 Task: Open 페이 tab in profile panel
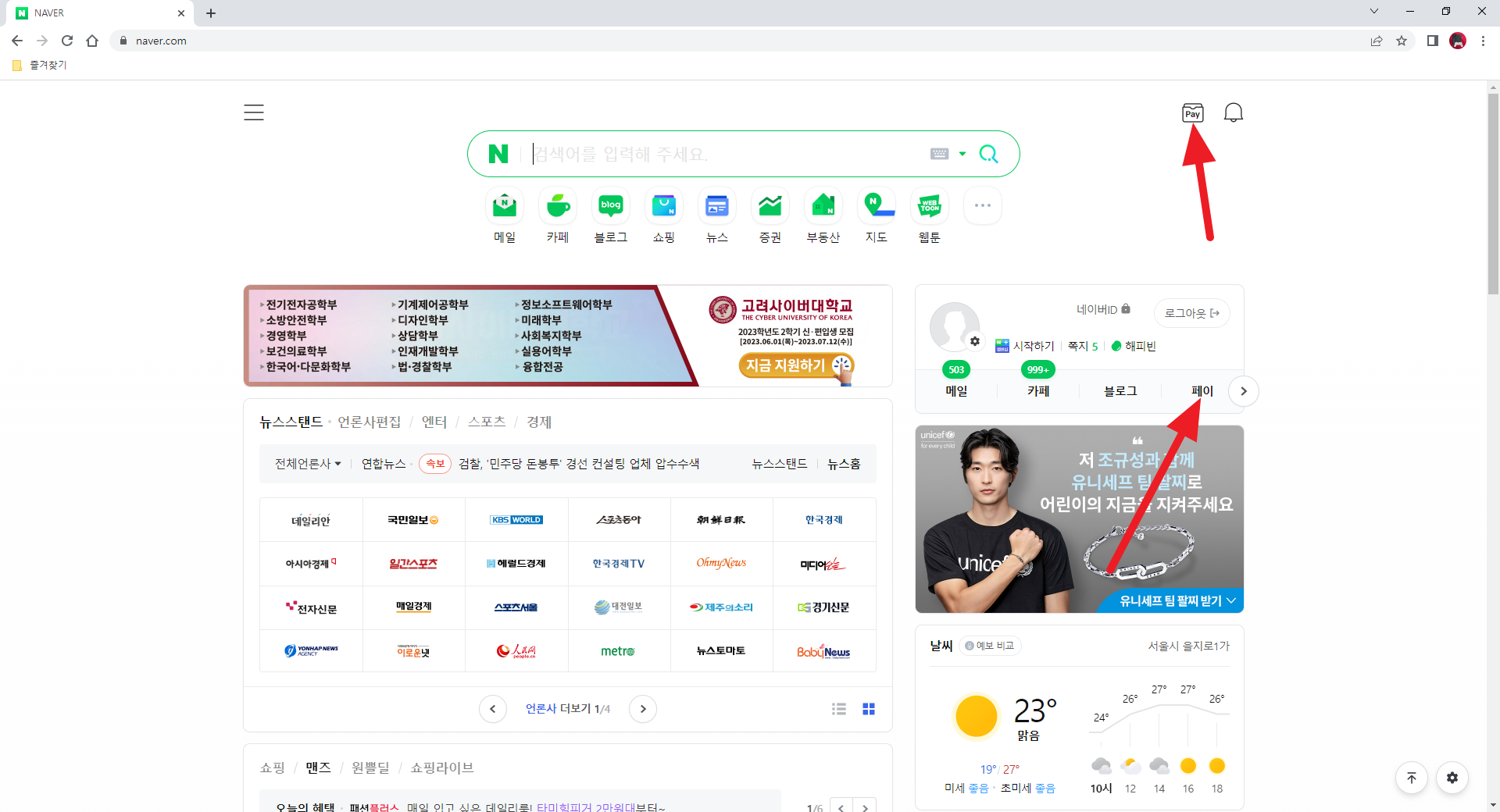[x=1202, y=391]
